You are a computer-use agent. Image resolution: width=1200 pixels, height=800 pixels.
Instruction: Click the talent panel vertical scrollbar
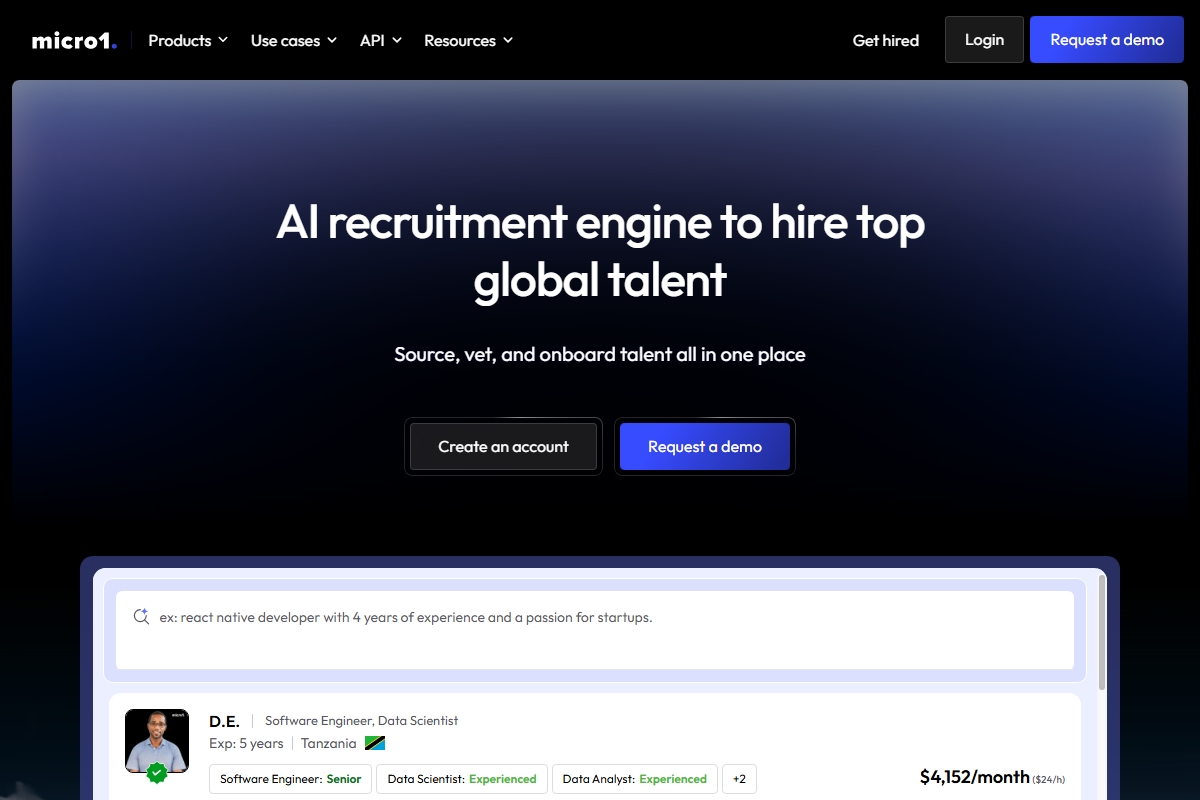[1102, 632]
